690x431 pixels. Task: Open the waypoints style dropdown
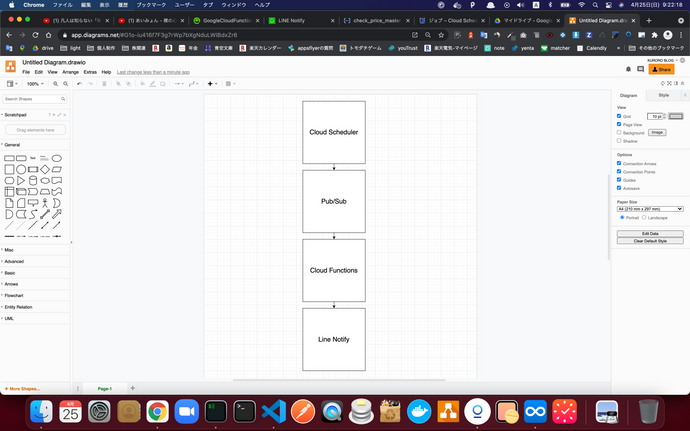(x=194, y=84)
